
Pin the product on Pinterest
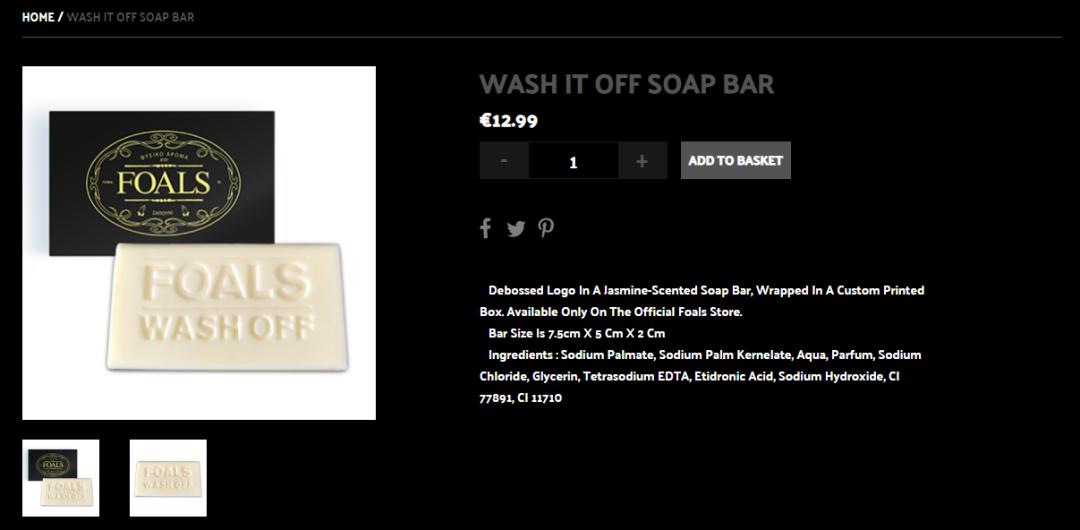(546, 228)
